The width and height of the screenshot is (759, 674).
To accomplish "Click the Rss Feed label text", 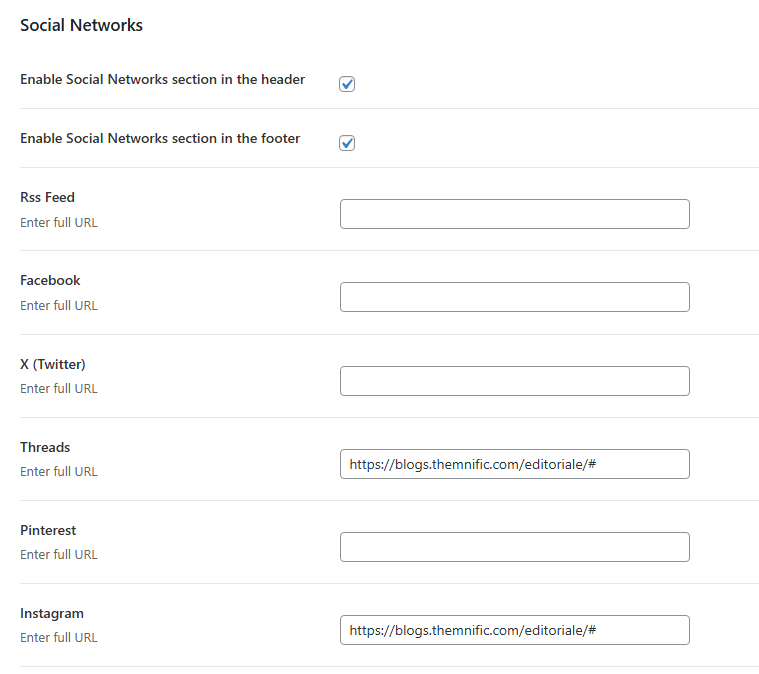I will coord(47,197).
